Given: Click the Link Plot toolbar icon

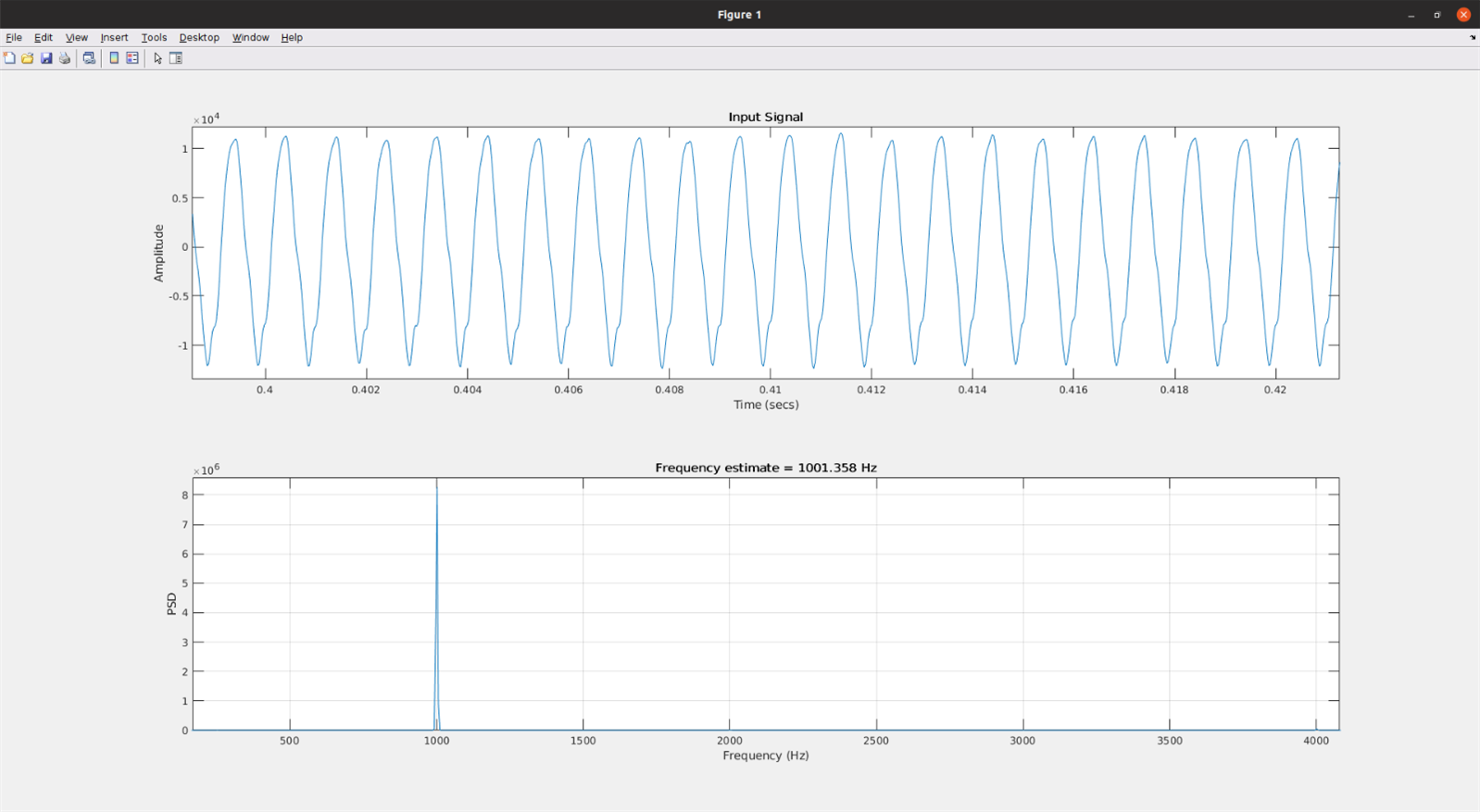Looking at the screenshot, I should [89, 58].
